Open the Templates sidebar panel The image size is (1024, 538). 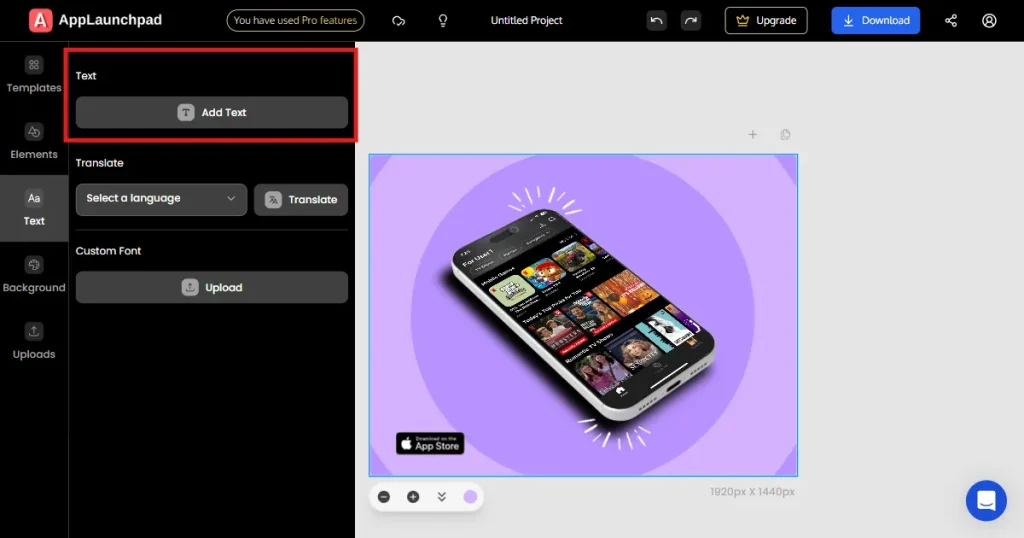click(34, 75)
